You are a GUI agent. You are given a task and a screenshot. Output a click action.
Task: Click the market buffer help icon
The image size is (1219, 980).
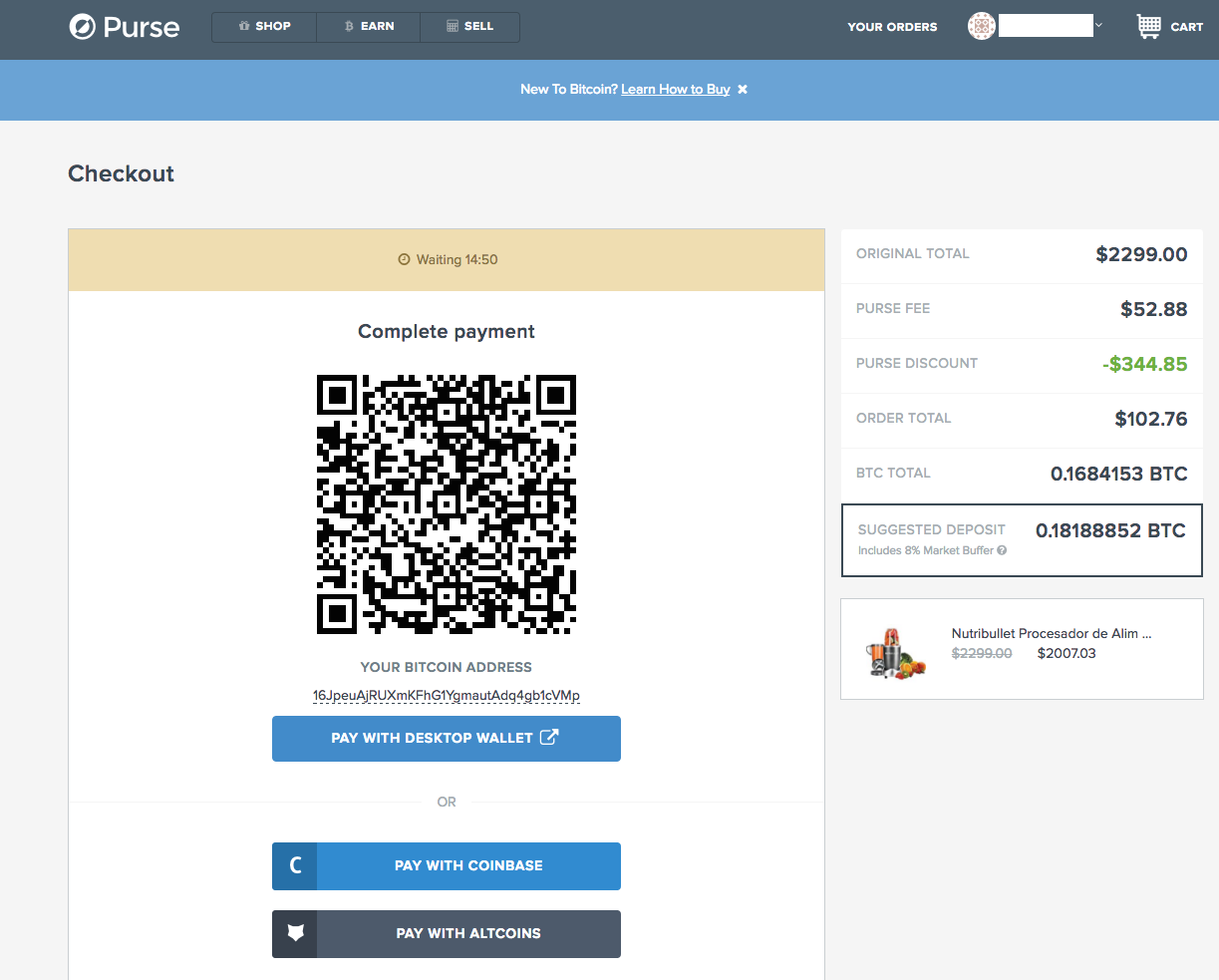(1002, 550)
